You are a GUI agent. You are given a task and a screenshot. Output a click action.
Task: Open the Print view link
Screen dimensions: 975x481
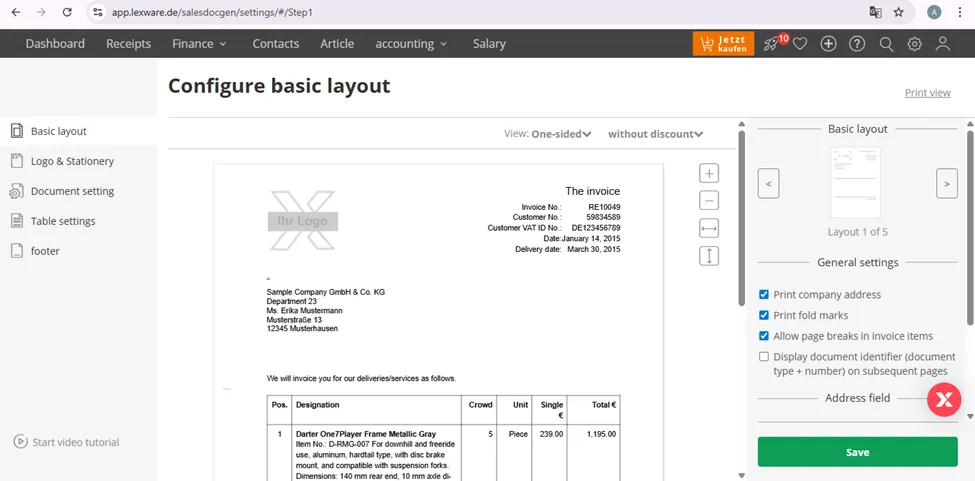point(927,93)
